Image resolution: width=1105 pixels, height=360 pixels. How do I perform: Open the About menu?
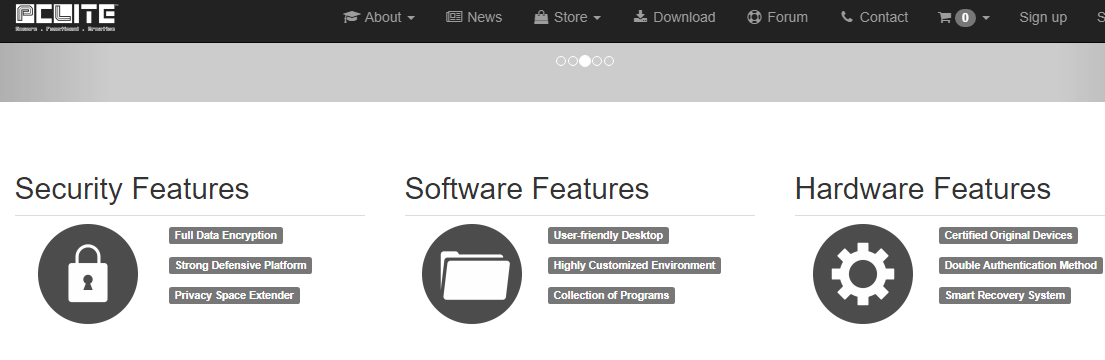pyautogui.click(x=379, y=17)
